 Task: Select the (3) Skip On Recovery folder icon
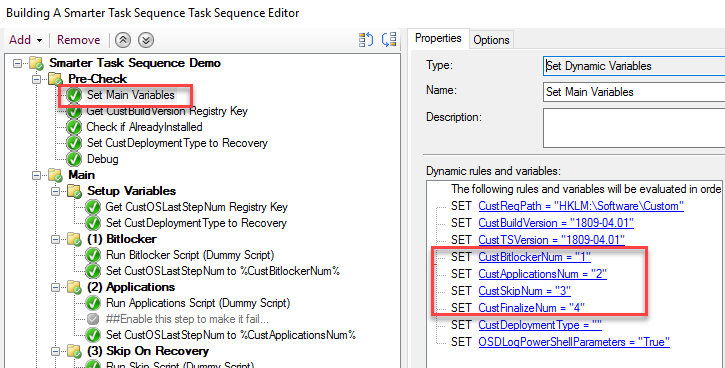(74, 351)
